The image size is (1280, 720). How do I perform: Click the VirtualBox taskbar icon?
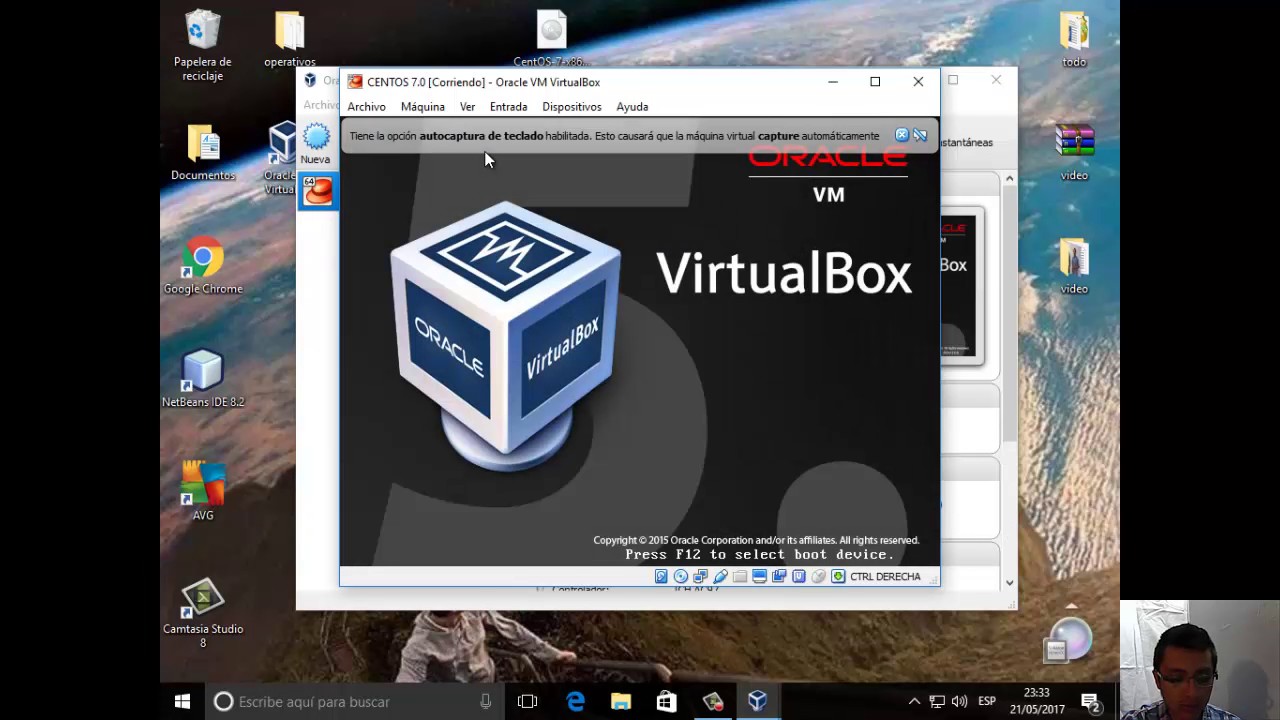point(758,702)
